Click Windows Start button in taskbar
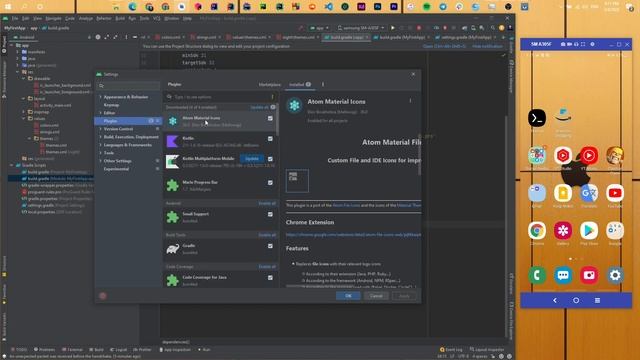 point(8,7)
